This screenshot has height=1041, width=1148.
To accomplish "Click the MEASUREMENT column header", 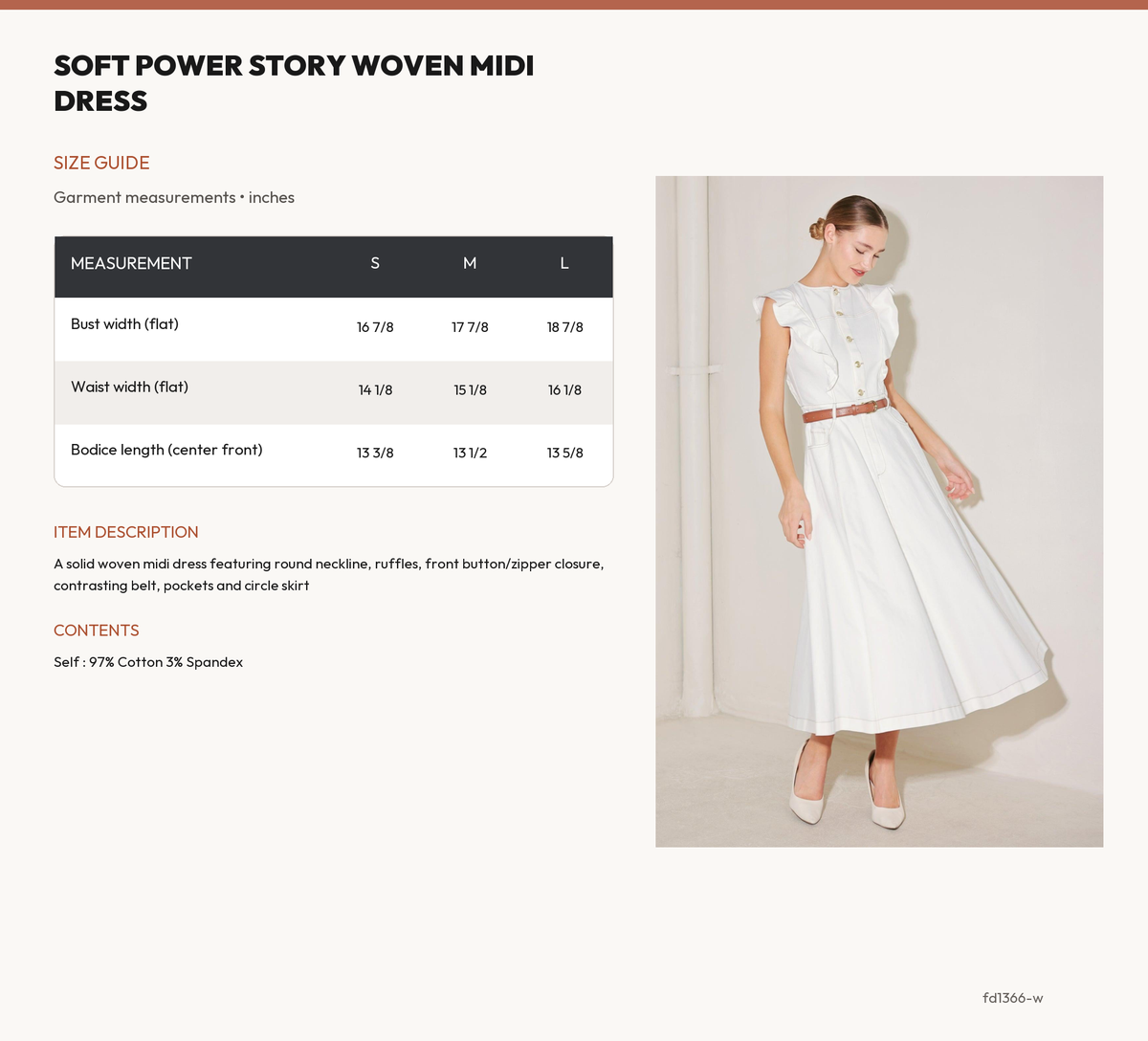I will coord(131,263).
